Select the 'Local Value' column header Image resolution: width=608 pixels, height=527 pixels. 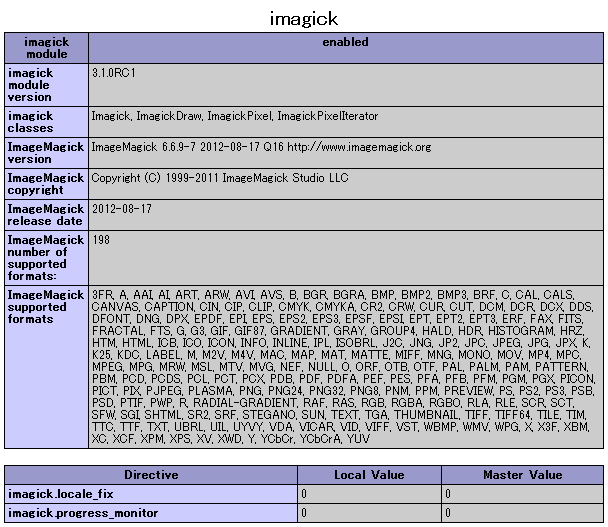pyautogui.click(x=370, y=475)
